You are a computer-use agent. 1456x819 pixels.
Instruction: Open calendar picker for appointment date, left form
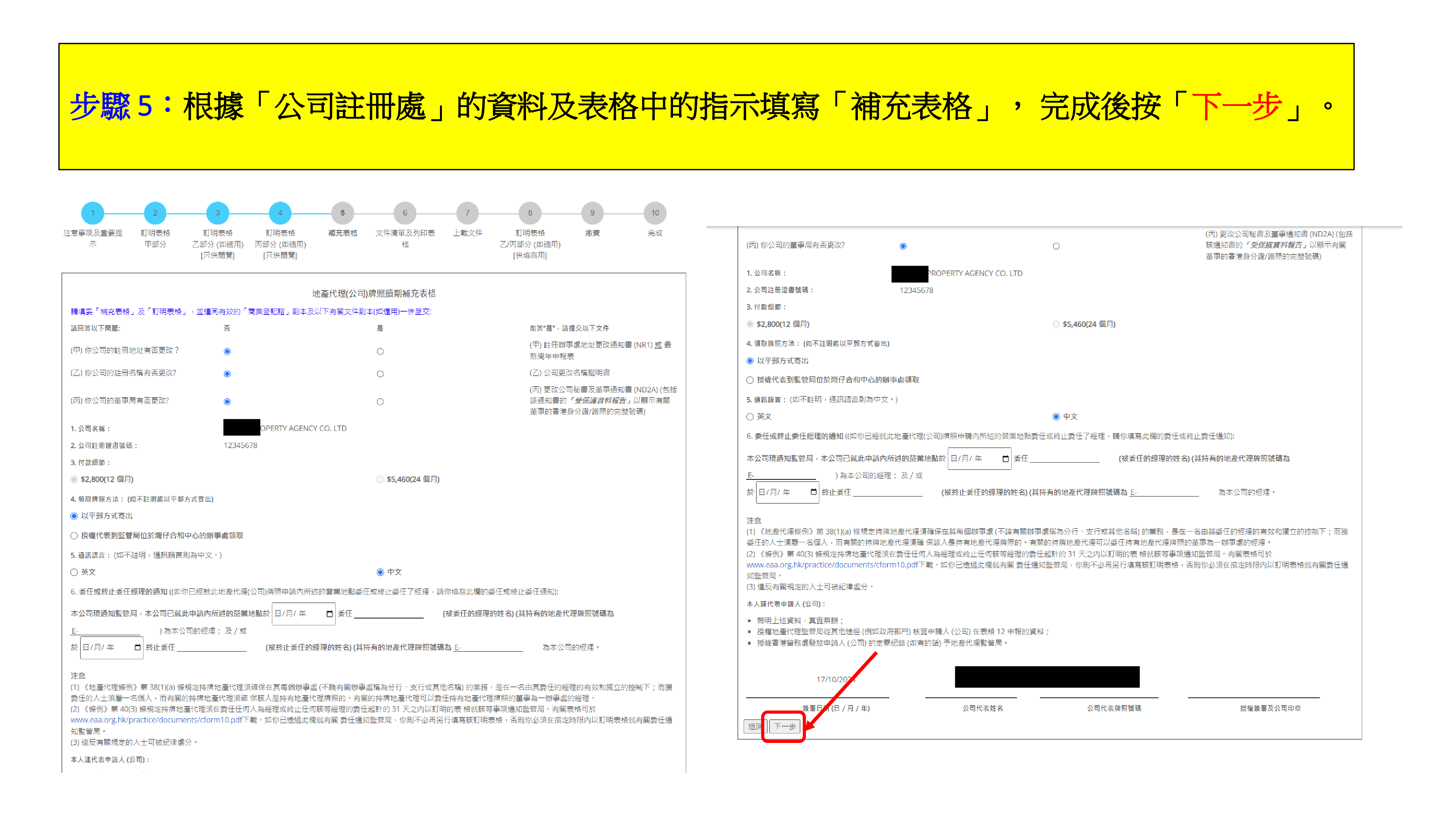[x=329, y=614]
